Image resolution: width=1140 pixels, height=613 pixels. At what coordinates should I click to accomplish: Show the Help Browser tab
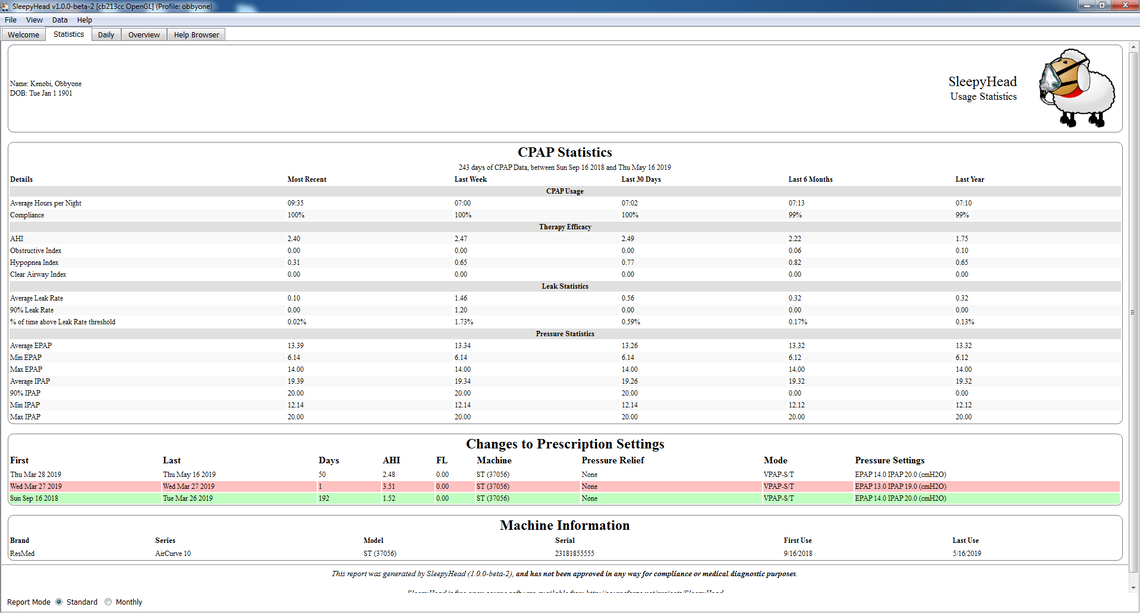196,35
